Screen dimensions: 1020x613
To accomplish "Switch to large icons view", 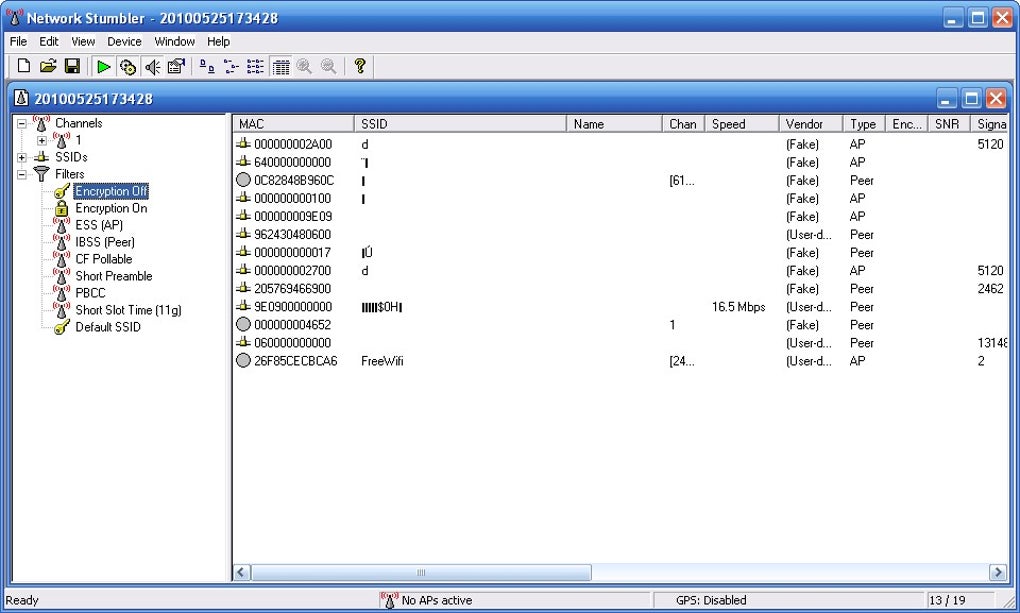I will pyautogui.click(x=207, y=66).
